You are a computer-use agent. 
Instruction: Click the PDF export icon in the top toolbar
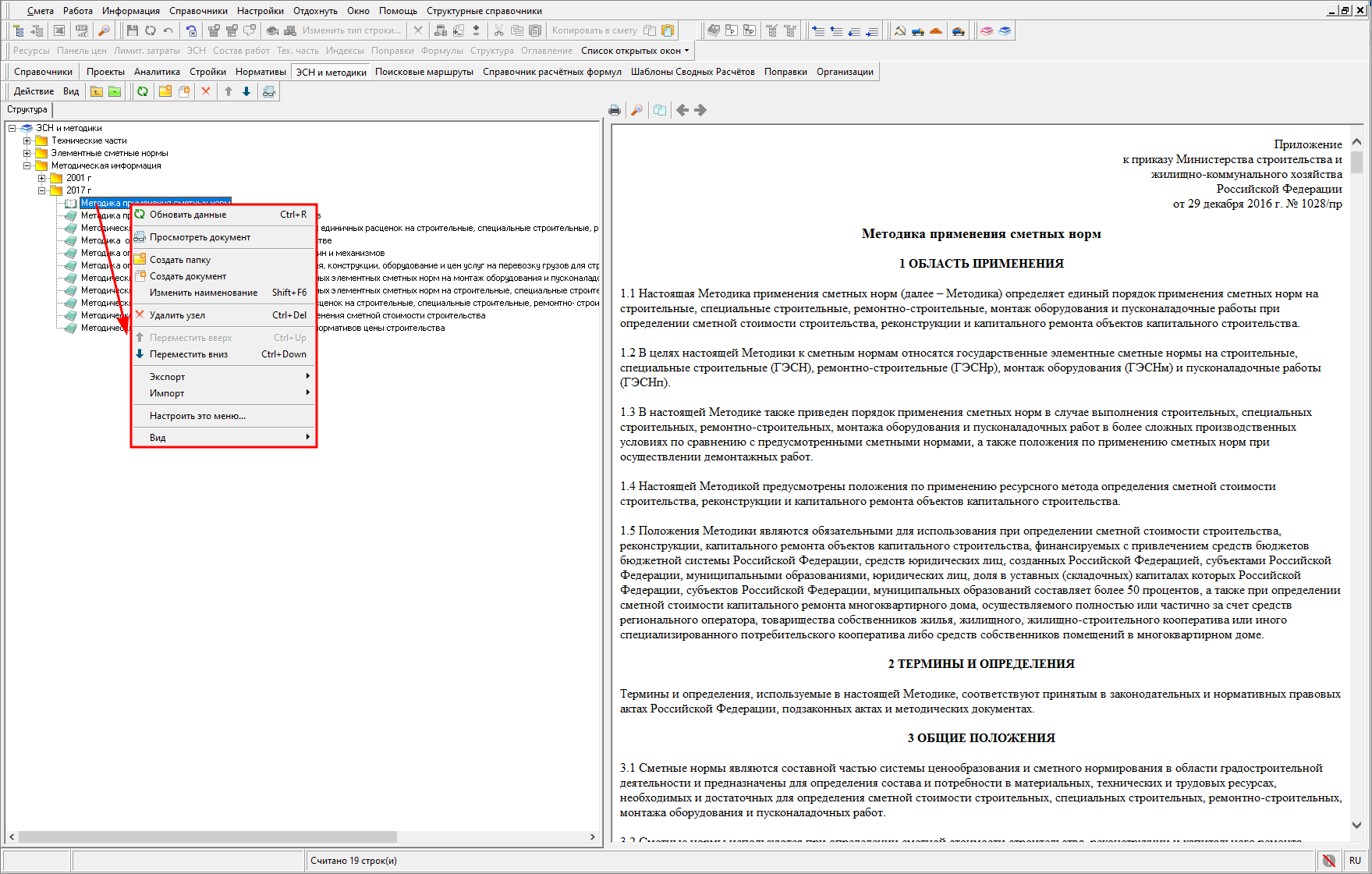click(81, 30)
